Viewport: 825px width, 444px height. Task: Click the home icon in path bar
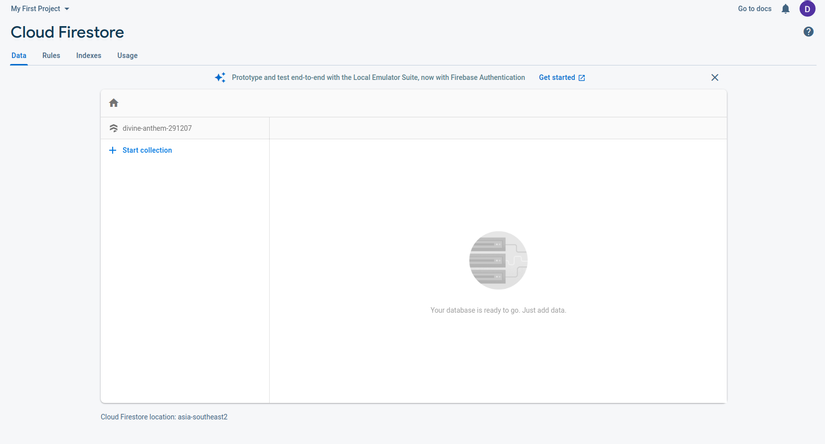click(x=114, y=103)
